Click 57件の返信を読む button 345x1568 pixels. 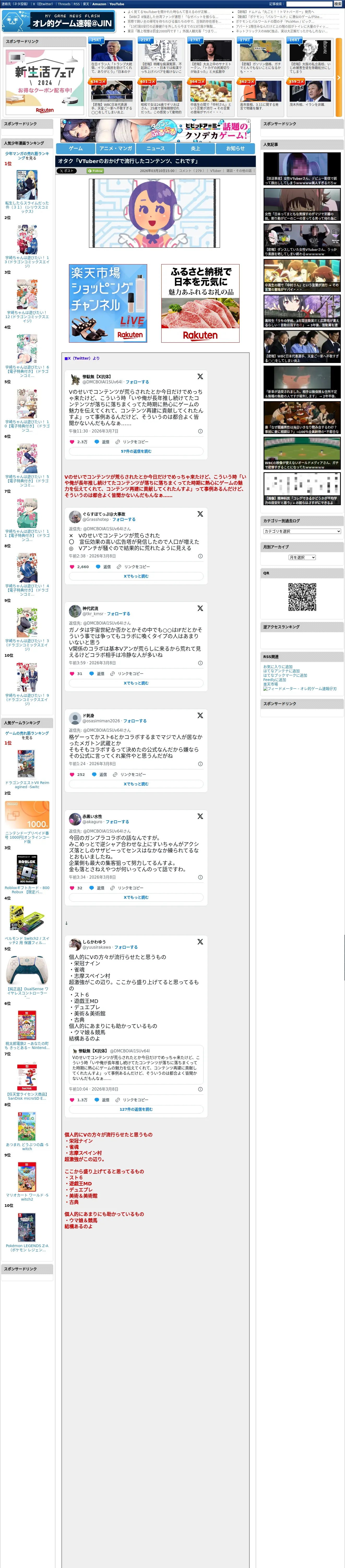[136, 452]
